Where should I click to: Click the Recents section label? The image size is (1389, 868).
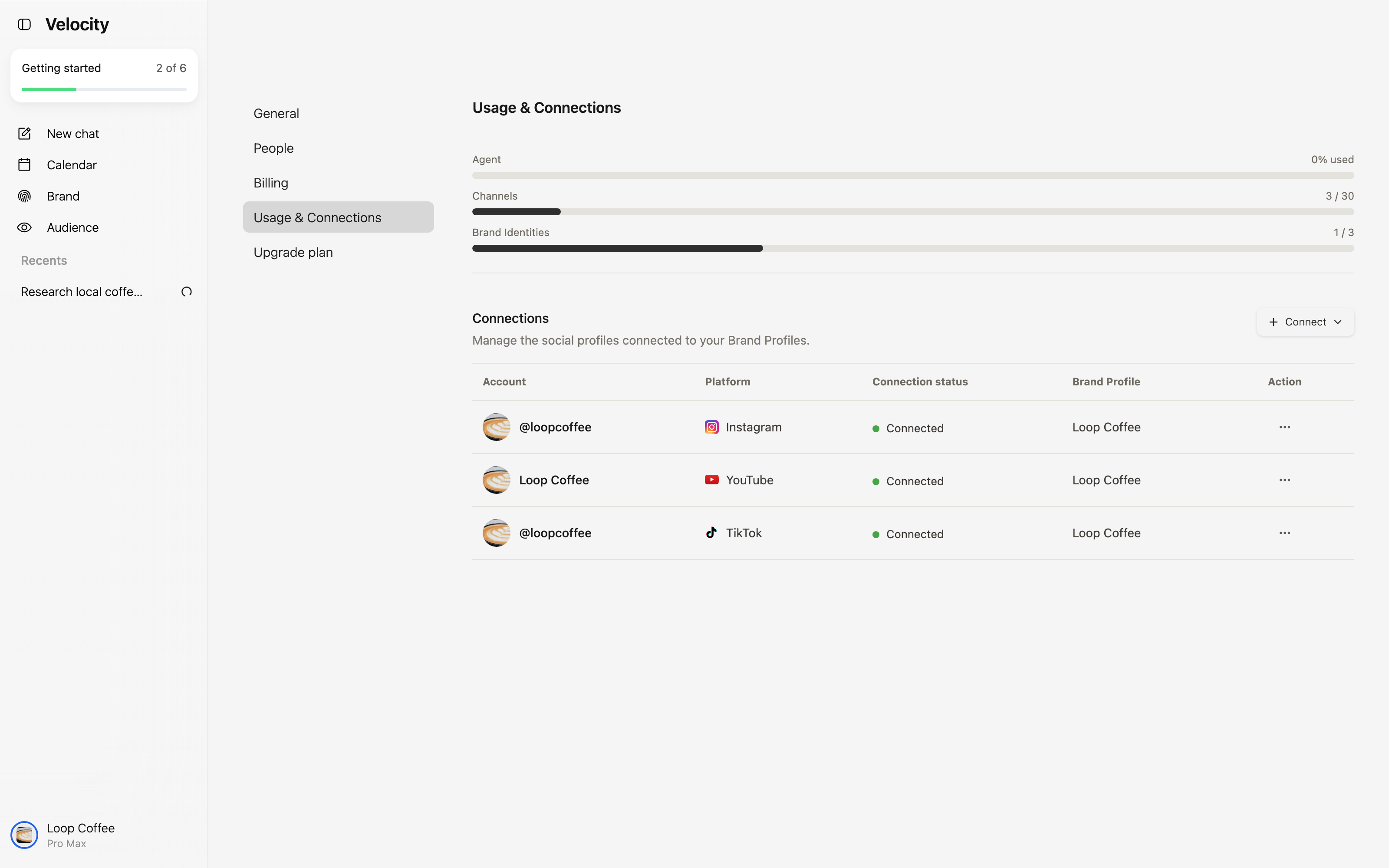pos(43,261)
